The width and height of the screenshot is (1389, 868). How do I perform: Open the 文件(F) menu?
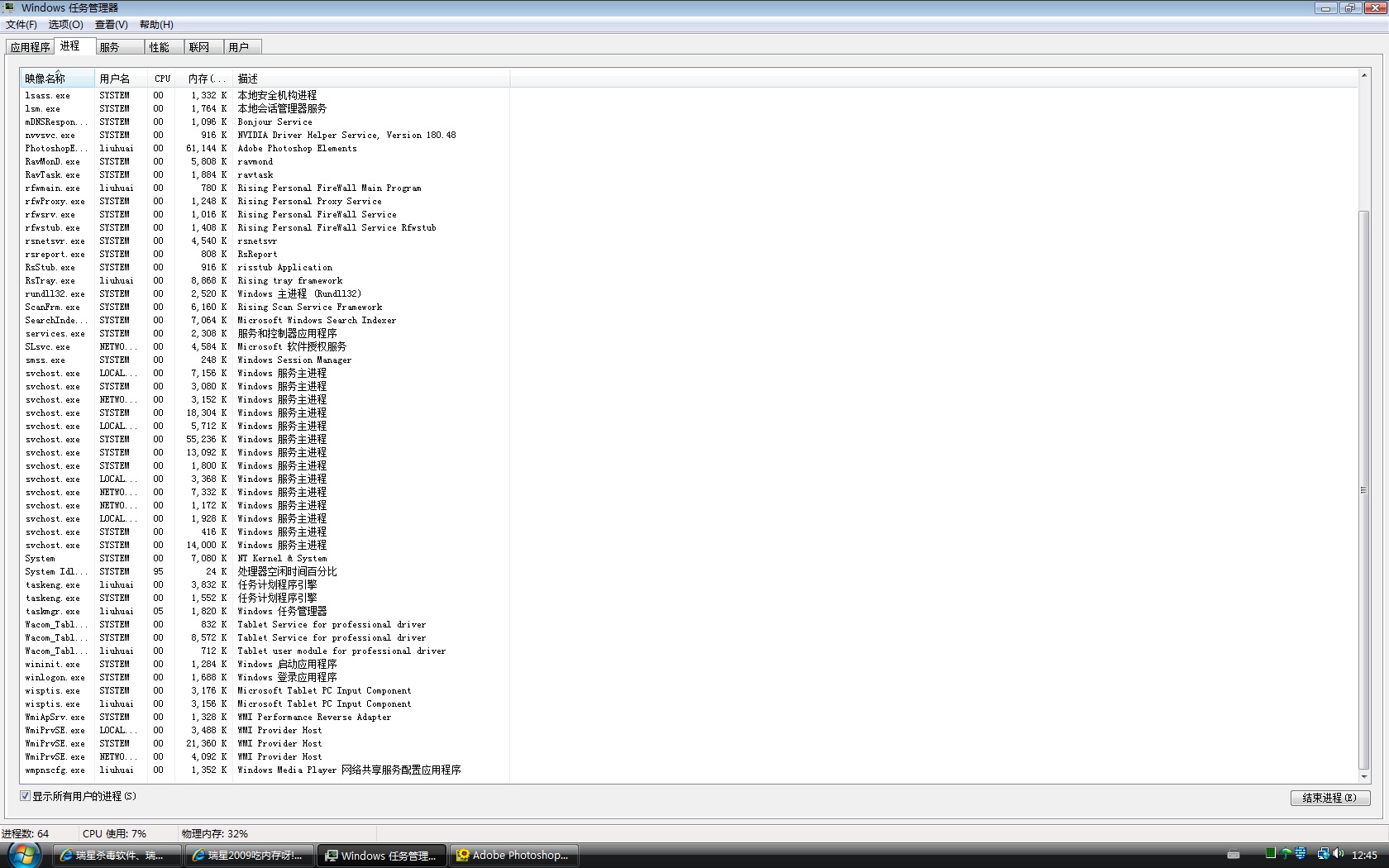[x=21, y=25]
